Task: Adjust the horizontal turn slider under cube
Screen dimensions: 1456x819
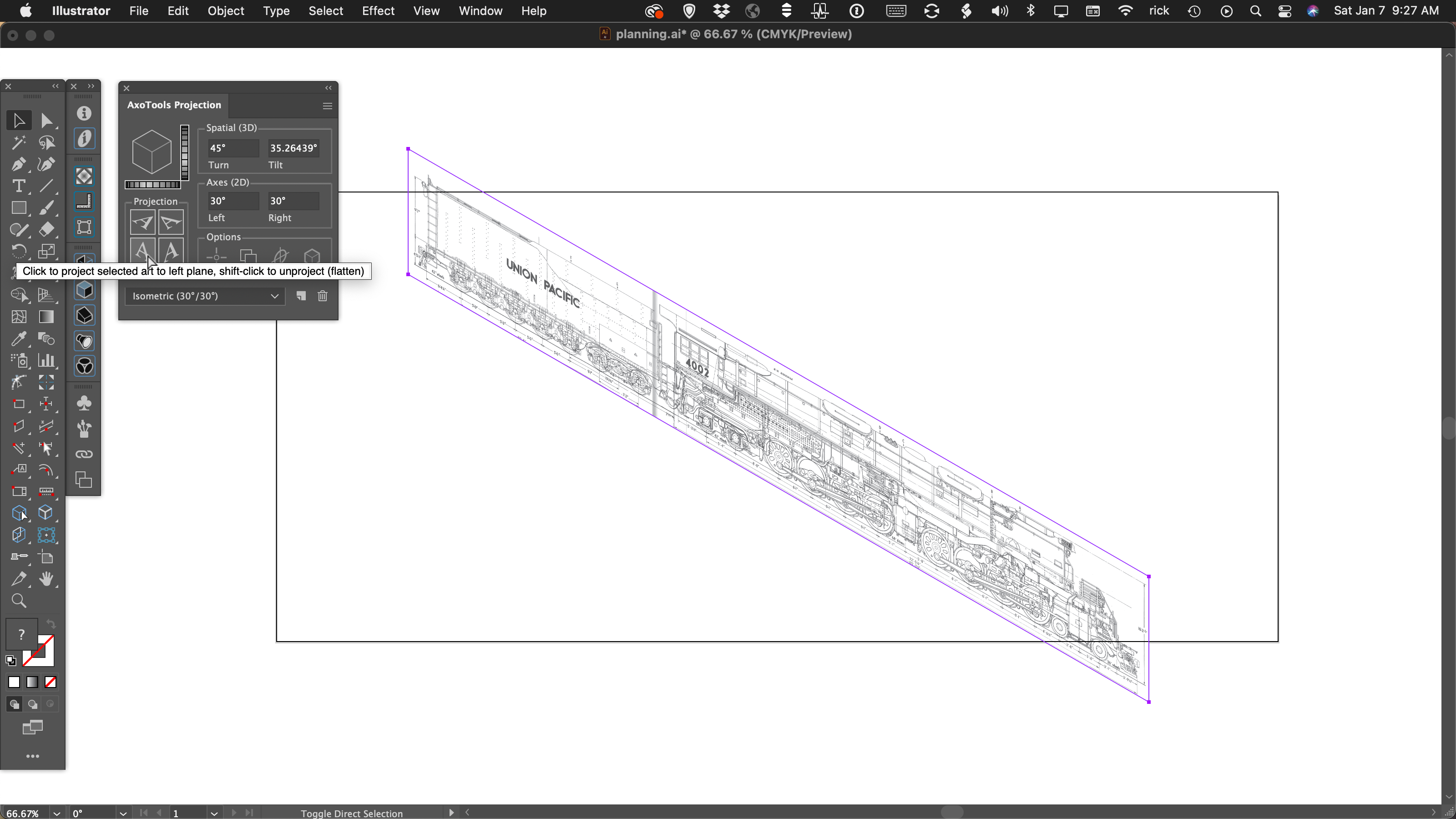Action: tap(152, 185)
